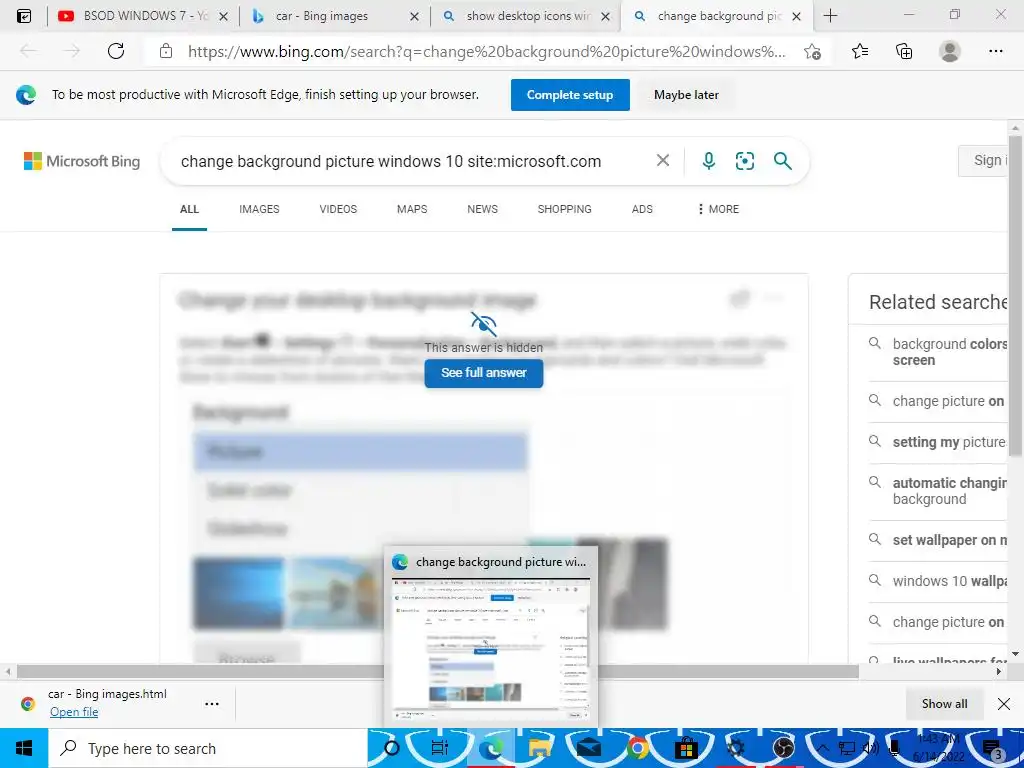This screenshot has width=1024, height=768.
Task: Click Open file download link
Action: (x=74, y=712)
